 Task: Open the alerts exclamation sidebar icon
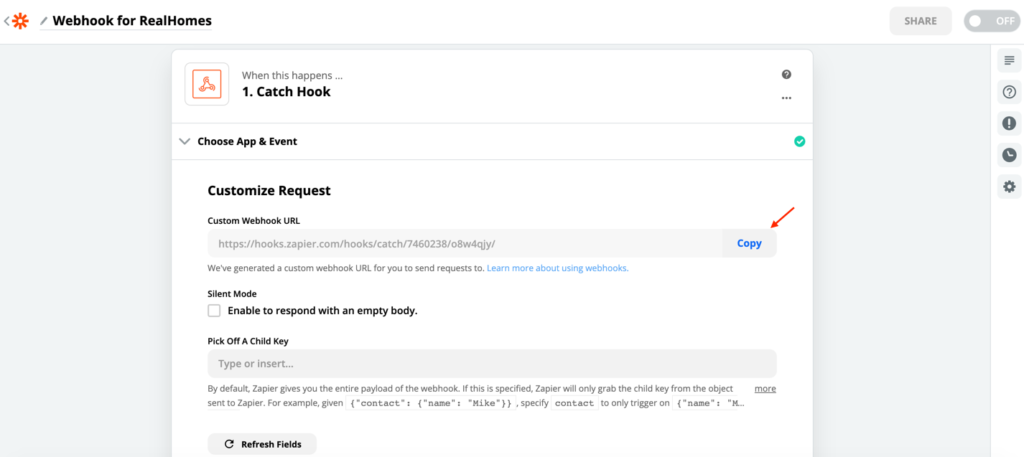pyautogui.click(x=1009, y=123)
